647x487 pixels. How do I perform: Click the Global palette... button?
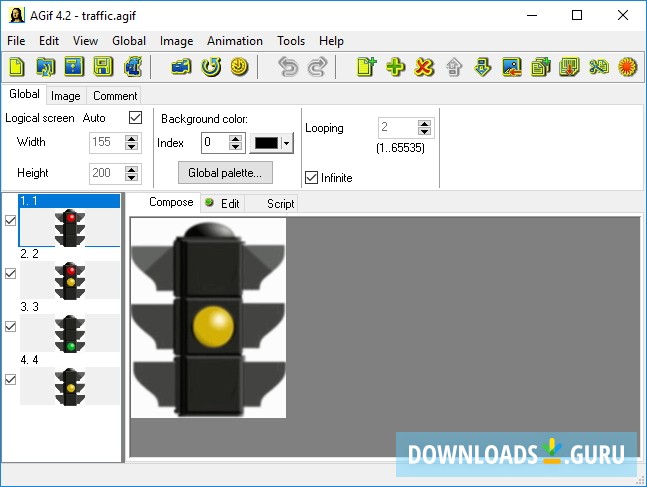coord(225,173)
